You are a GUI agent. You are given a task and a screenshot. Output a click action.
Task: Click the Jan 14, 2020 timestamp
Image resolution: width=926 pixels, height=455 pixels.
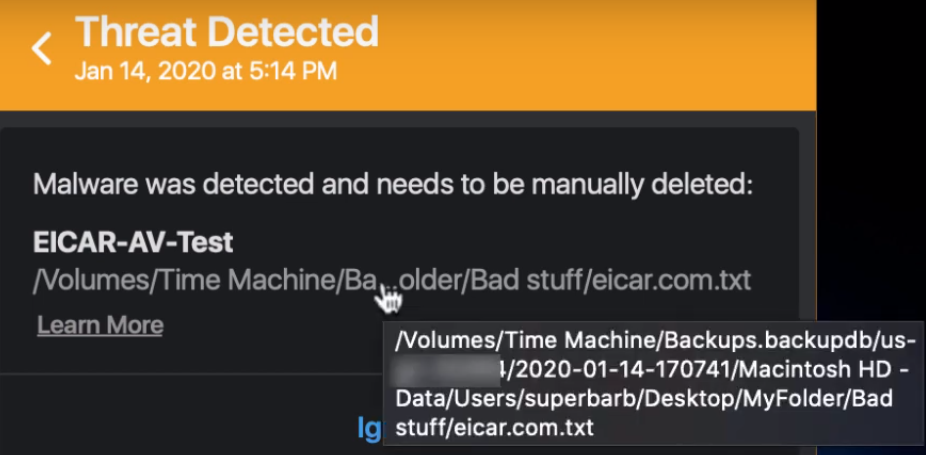click(205, 71)
